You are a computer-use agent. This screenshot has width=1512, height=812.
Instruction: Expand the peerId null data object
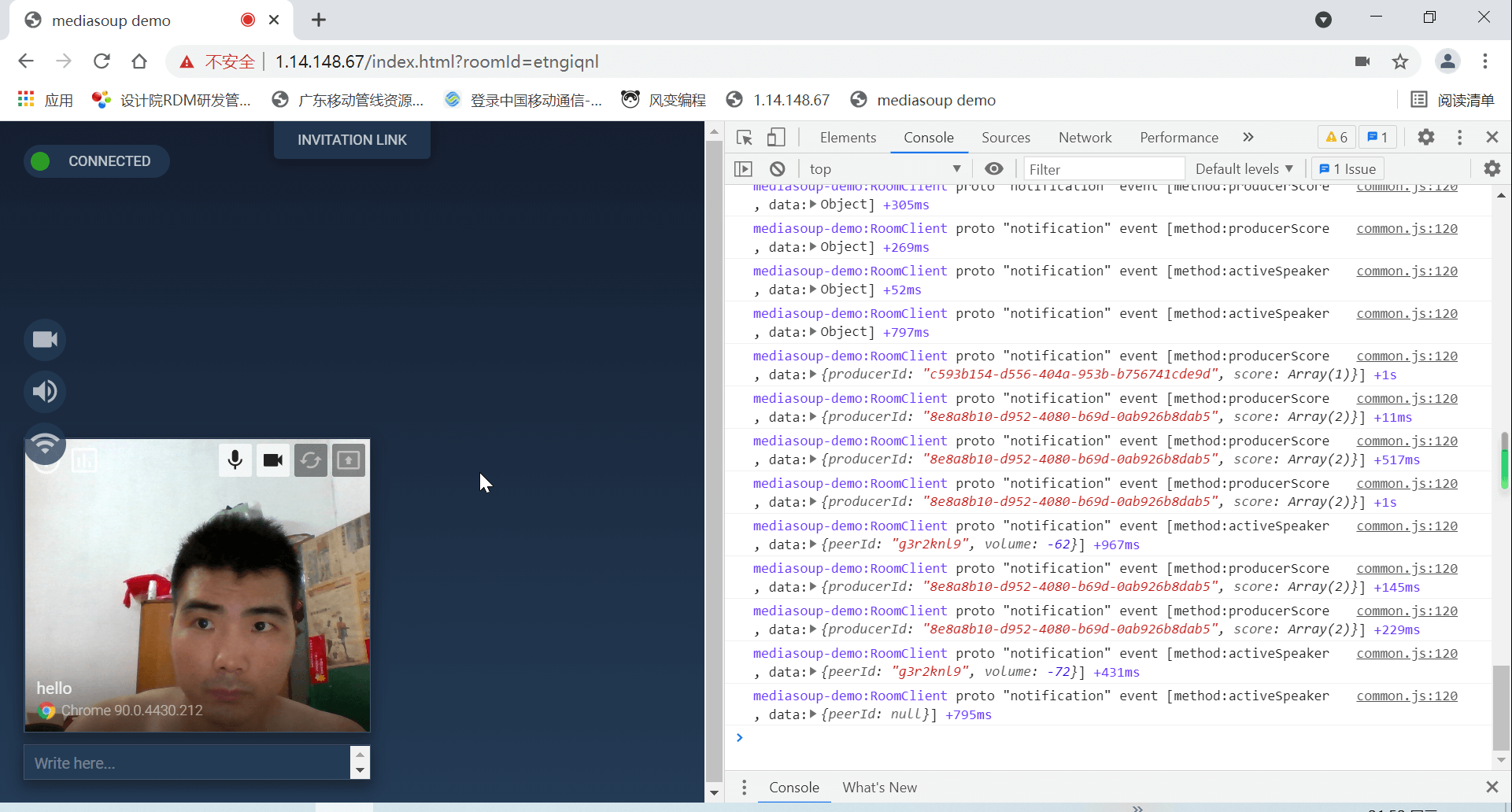813,714
